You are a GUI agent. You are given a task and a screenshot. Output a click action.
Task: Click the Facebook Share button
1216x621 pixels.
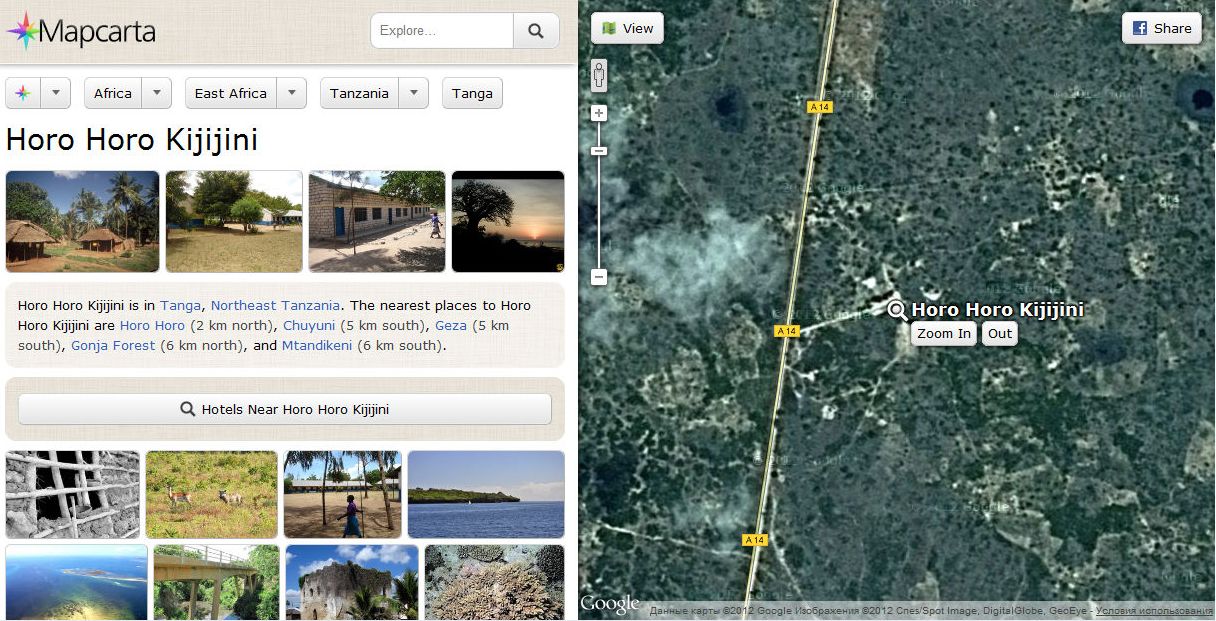point(1161,28)
